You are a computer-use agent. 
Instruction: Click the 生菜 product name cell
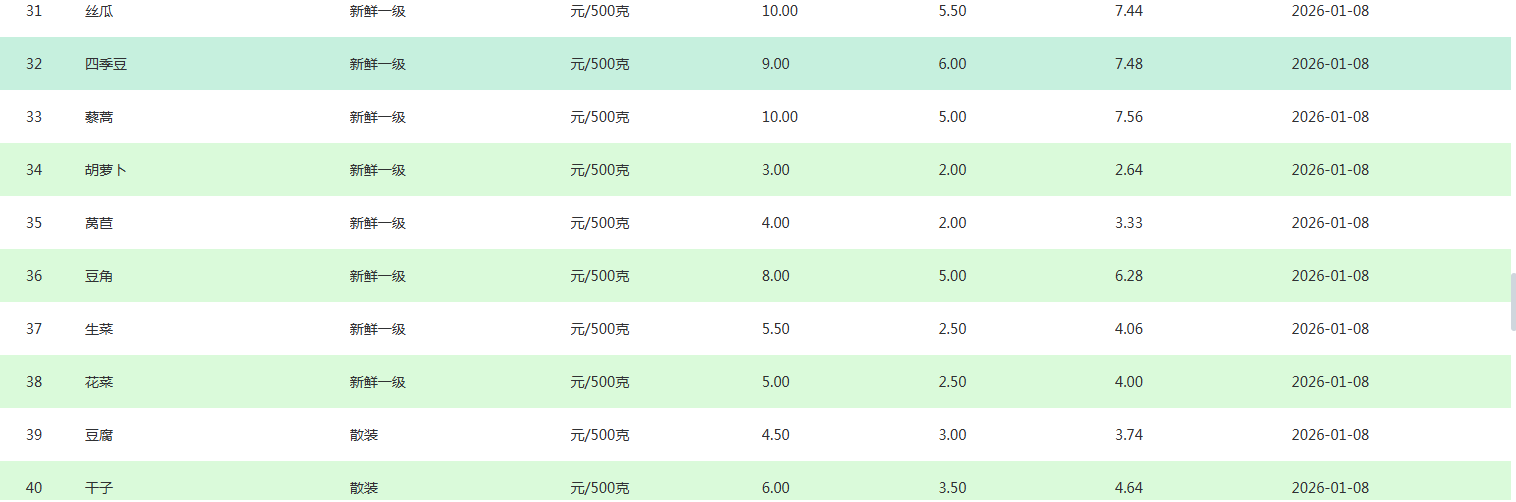tap(99, 329)
